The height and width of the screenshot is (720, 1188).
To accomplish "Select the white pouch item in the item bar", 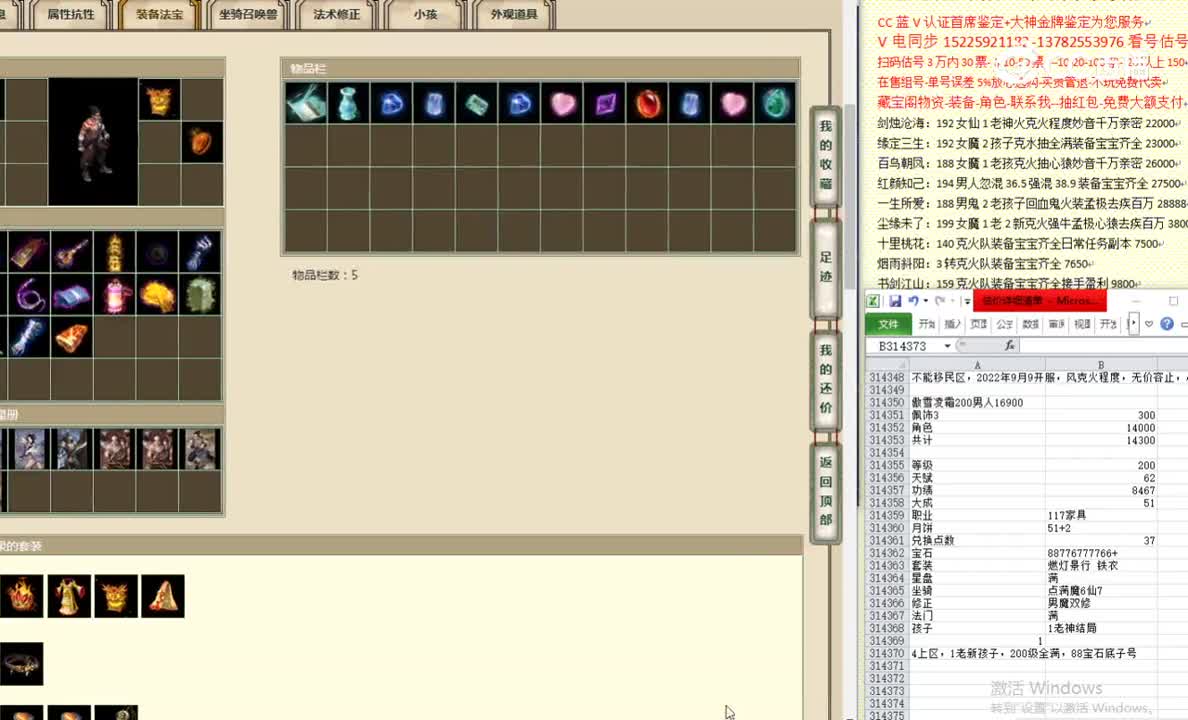I will [x=305, y=103].
